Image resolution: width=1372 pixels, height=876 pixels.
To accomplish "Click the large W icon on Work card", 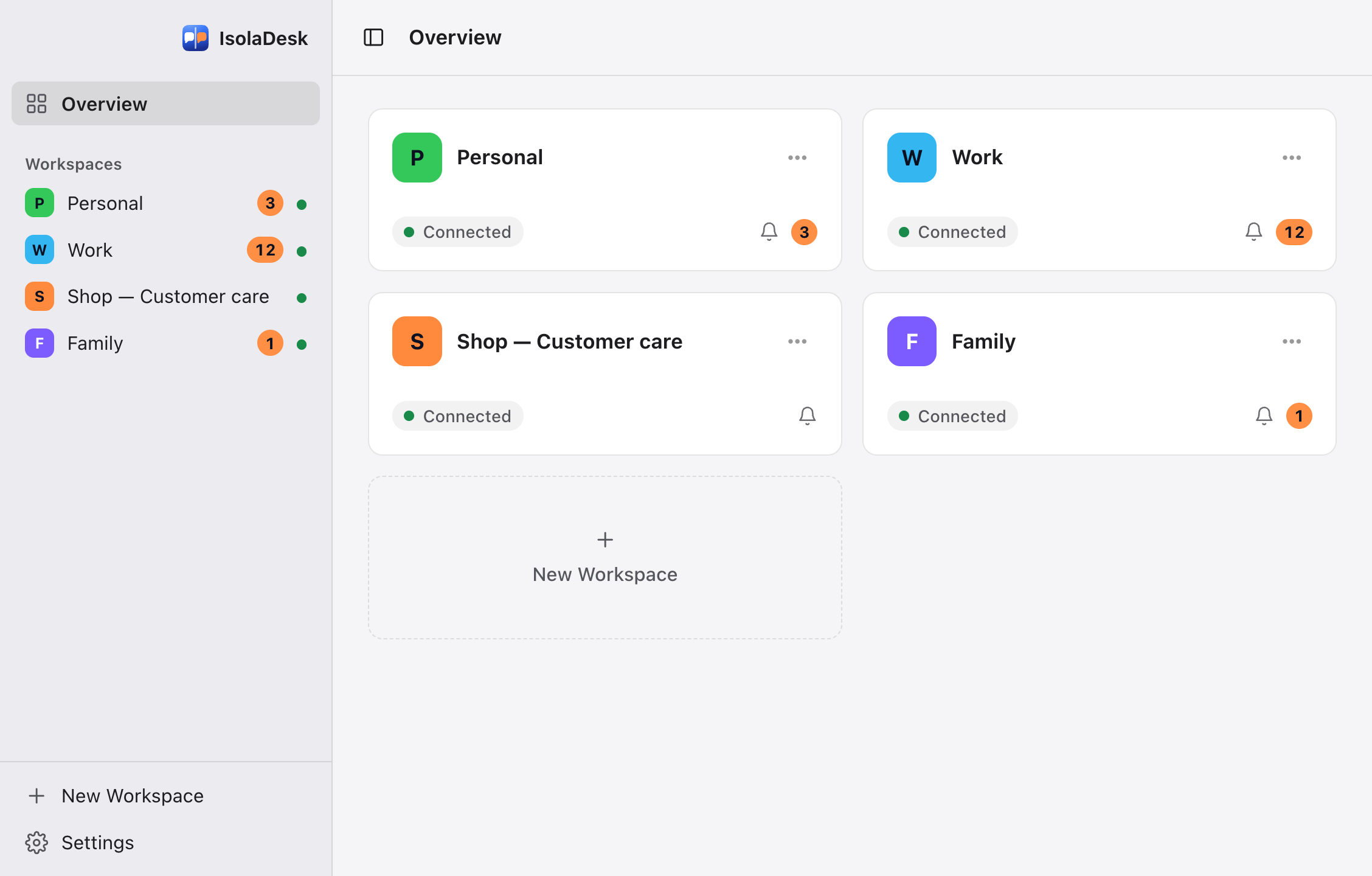I will (912, 158).
